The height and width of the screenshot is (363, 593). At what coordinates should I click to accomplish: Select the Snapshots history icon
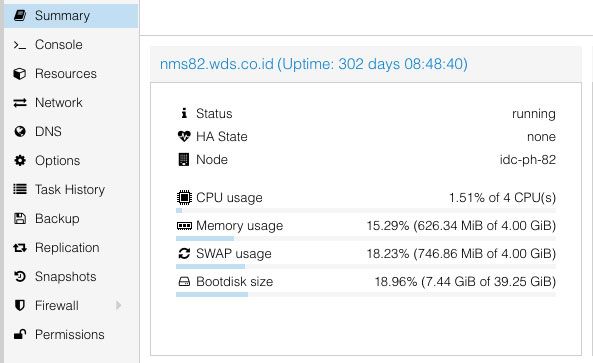(20, 276)
